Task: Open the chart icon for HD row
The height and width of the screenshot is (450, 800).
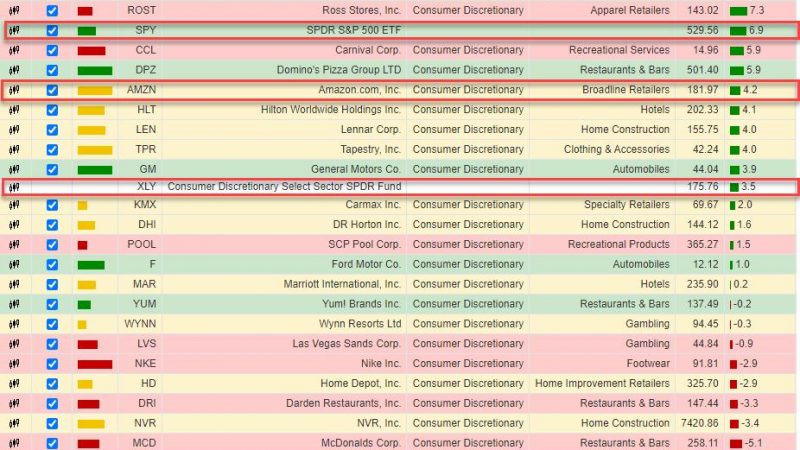Action: (14, 384)
